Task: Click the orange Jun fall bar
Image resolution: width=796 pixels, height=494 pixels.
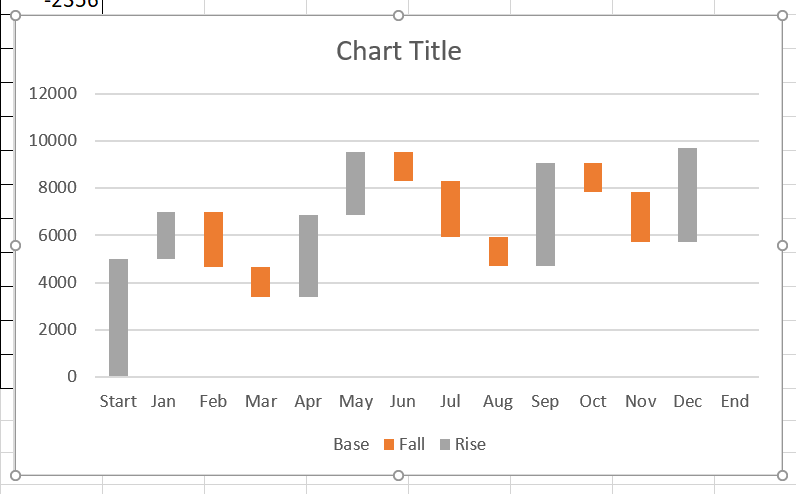Action: click(x=403, y=166)
